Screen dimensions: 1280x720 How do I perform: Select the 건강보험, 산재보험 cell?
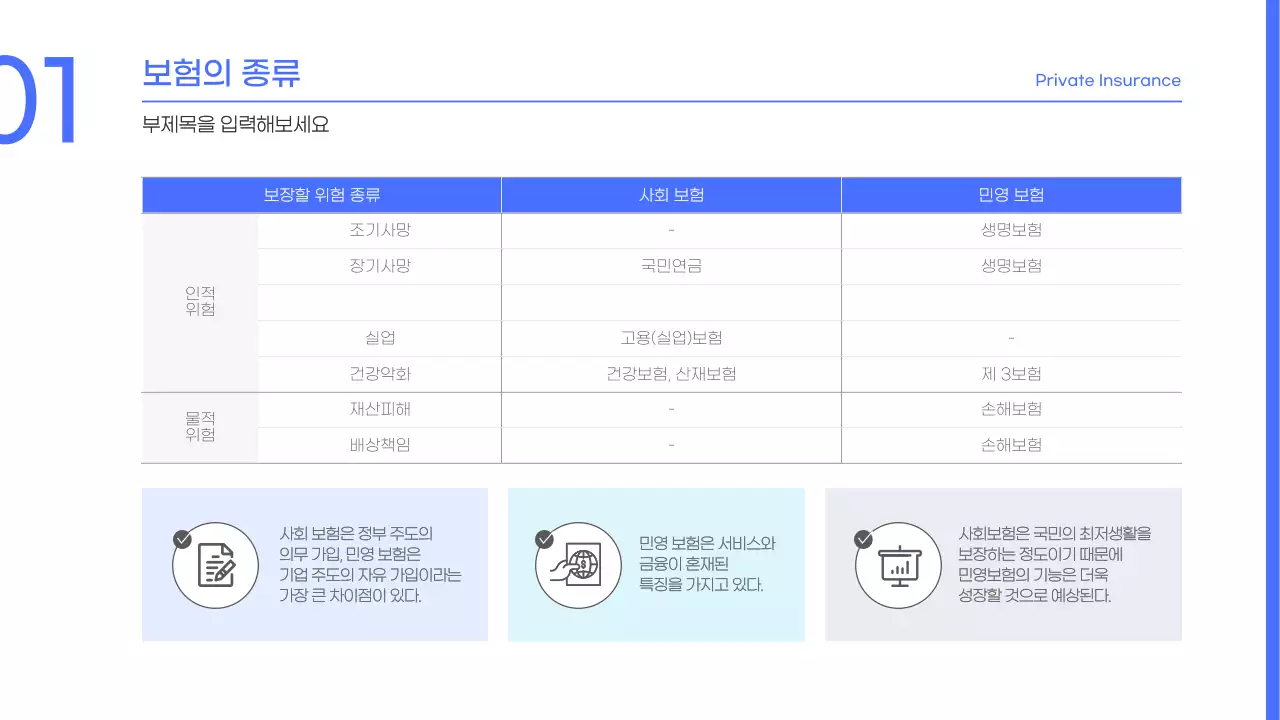pos(670,374)
